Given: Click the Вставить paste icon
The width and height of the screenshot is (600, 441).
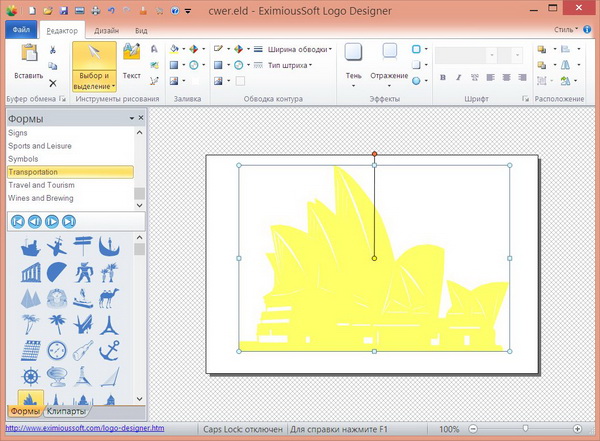Looking at the screenshot, I should click(x=29, y=53).
